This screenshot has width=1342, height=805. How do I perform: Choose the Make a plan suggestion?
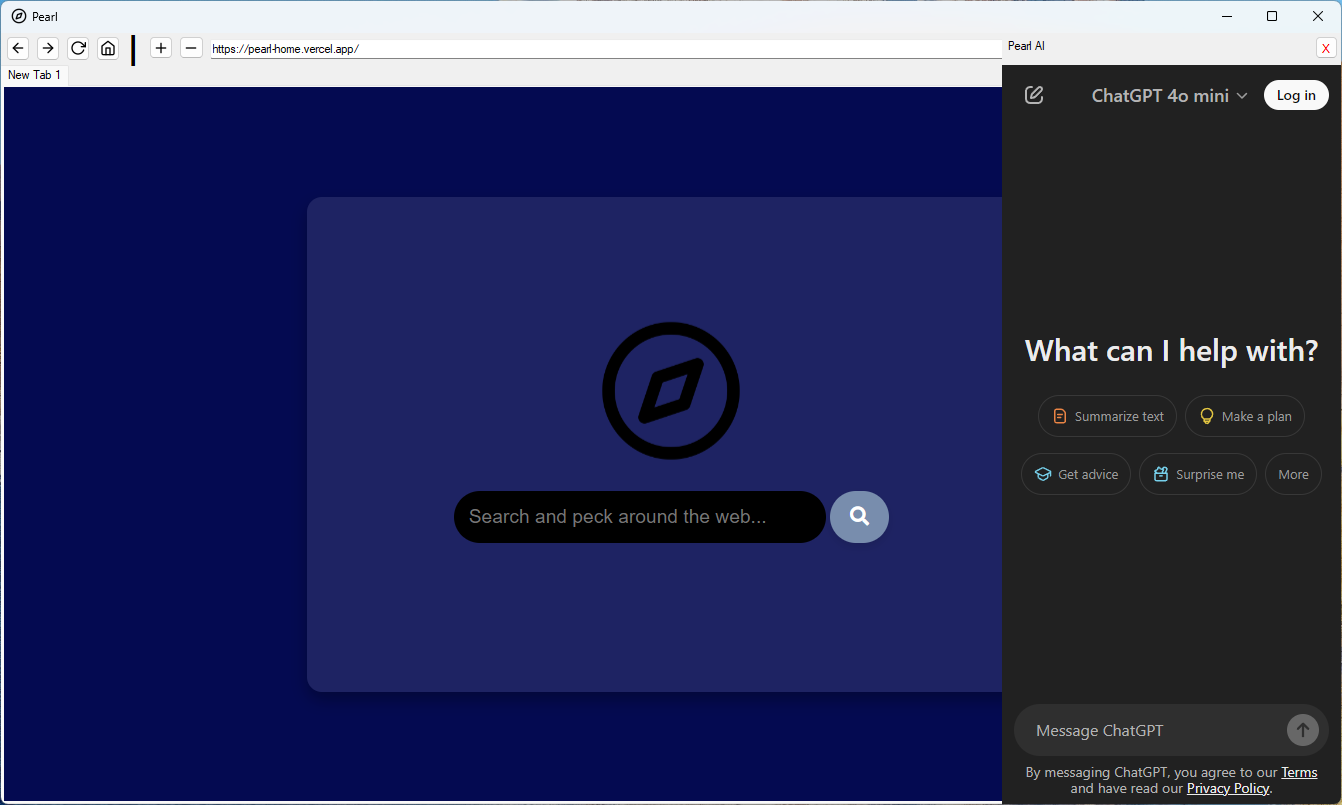click(1245, 415)
